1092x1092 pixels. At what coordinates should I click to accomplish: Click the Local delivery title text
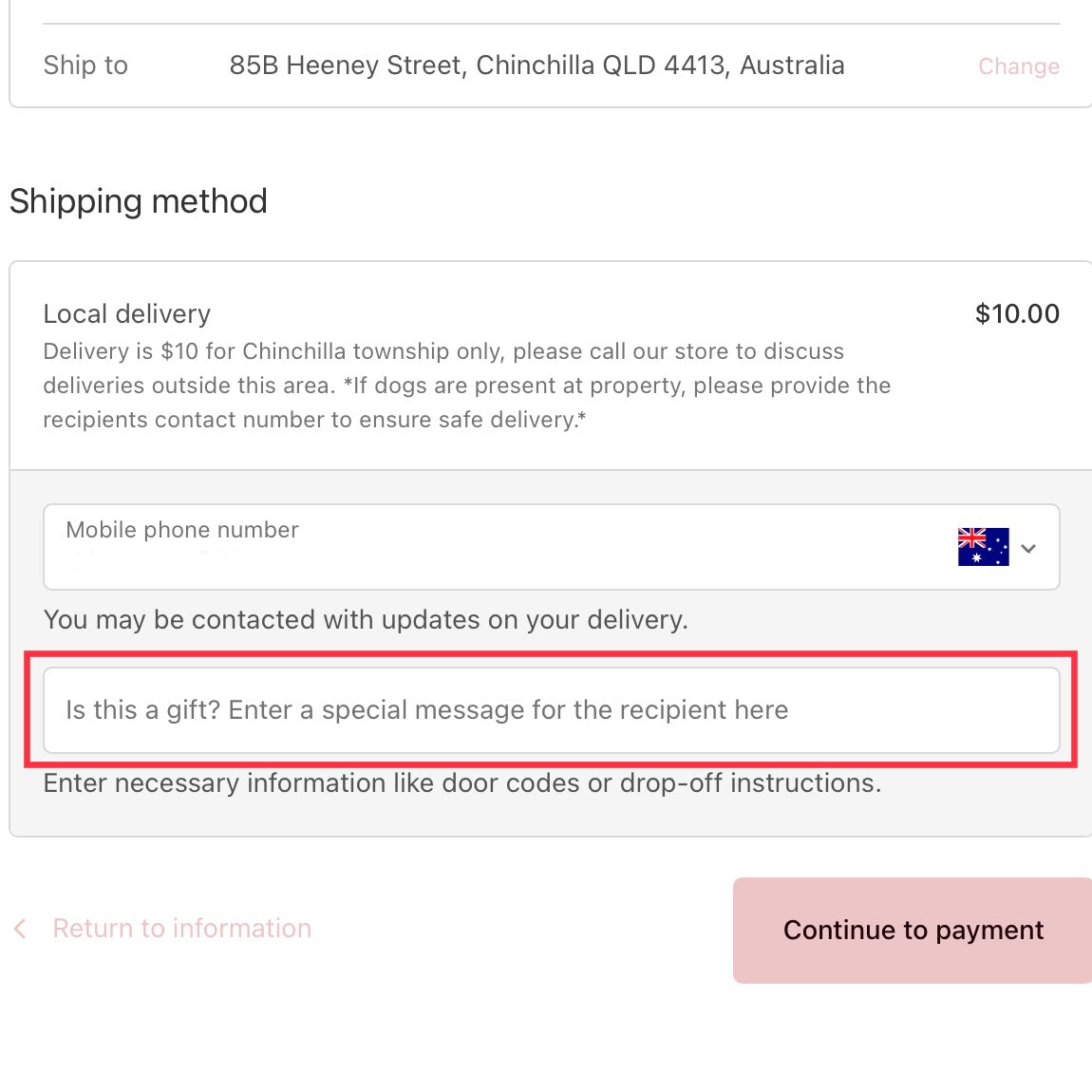pos(127,314)
